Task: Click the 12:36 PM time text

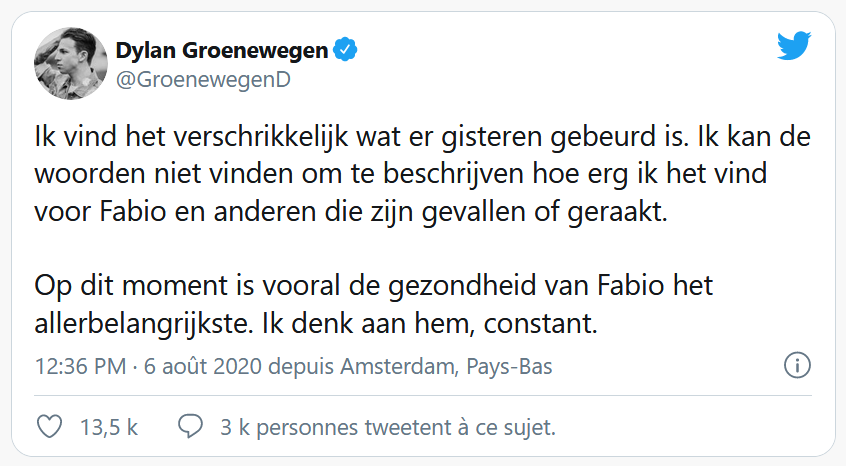Action: (80, 367)
